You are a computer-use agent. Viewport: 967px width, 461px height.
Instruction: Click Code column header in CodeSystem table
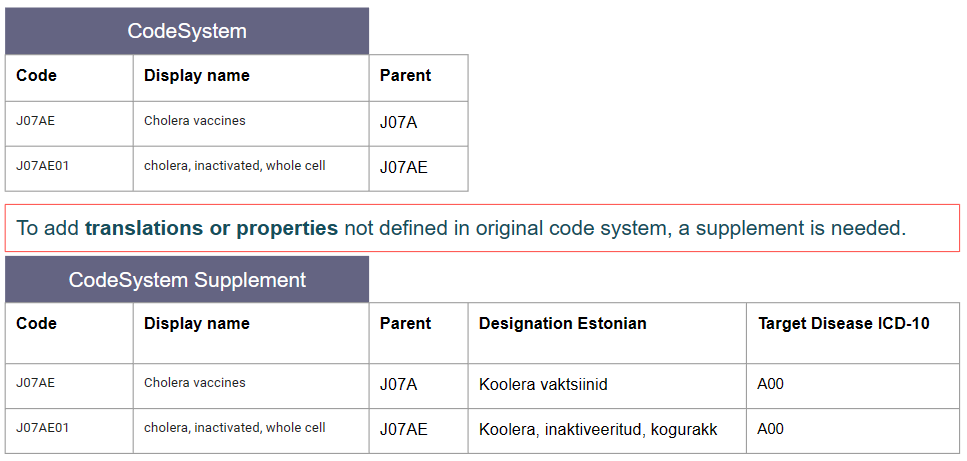37,76
